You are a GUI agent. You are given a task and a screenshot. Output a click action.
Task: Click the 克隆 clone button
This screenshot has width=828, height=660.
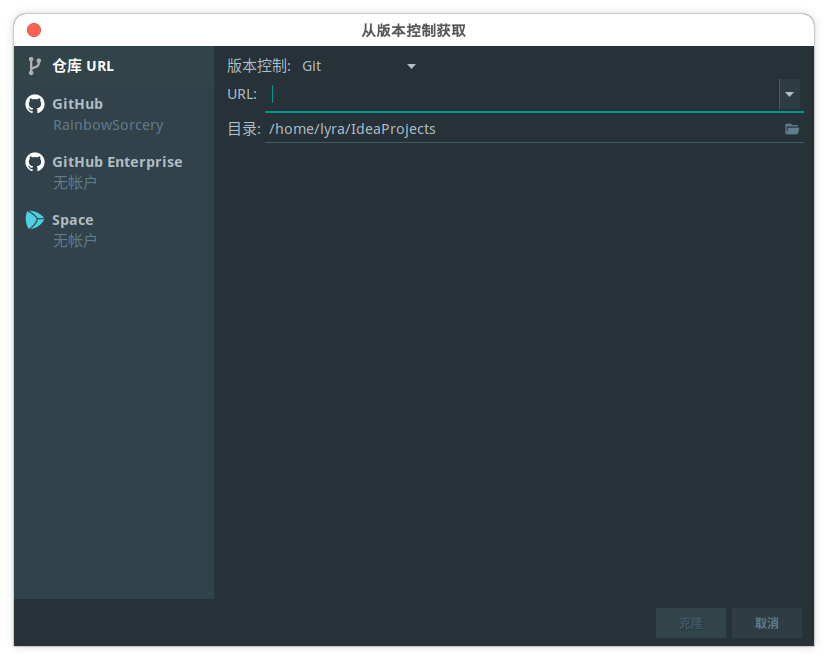pyautogui.click(x=691, y=623)
